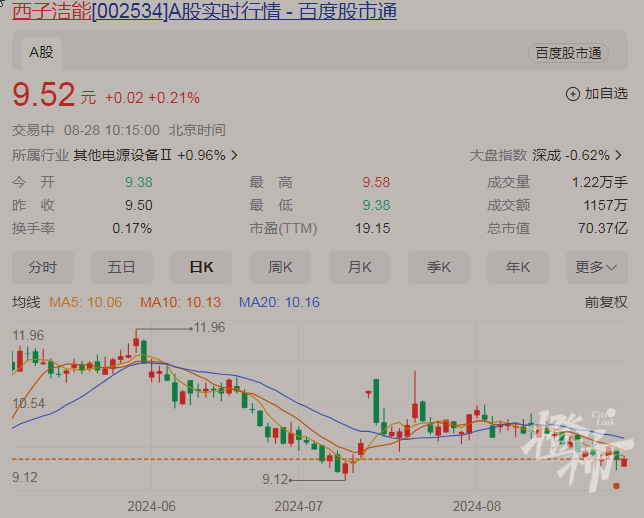644x518 pixels.
Task: Click the 市盈(TTM) value 19.15
Action: (373, 228)
